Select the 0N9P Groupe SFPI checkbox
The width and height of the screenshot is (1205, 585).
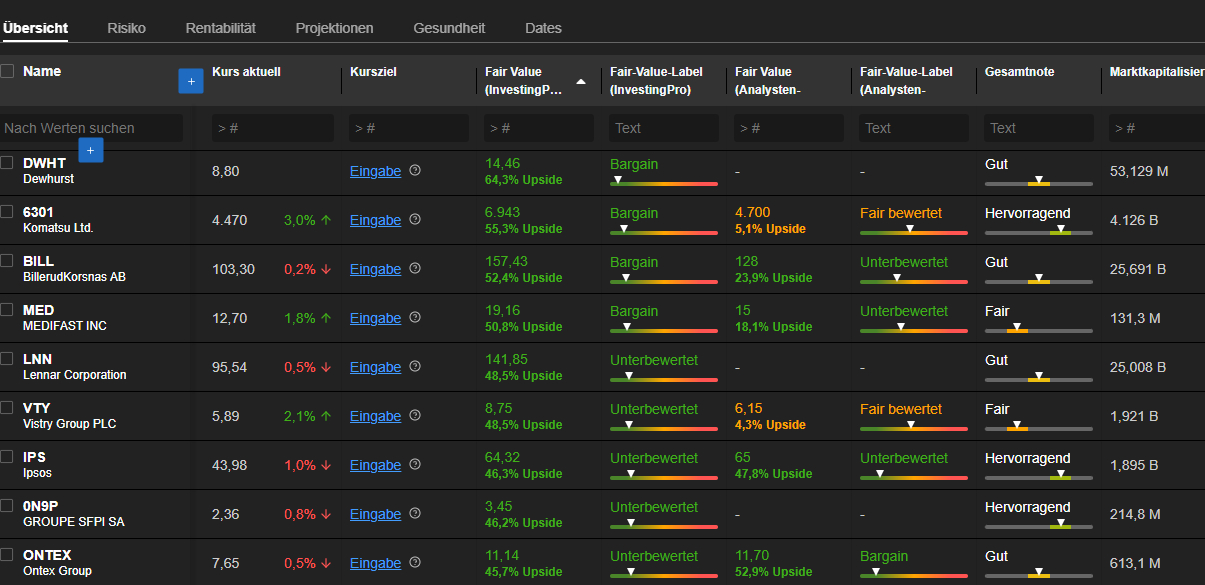[7, 505]
